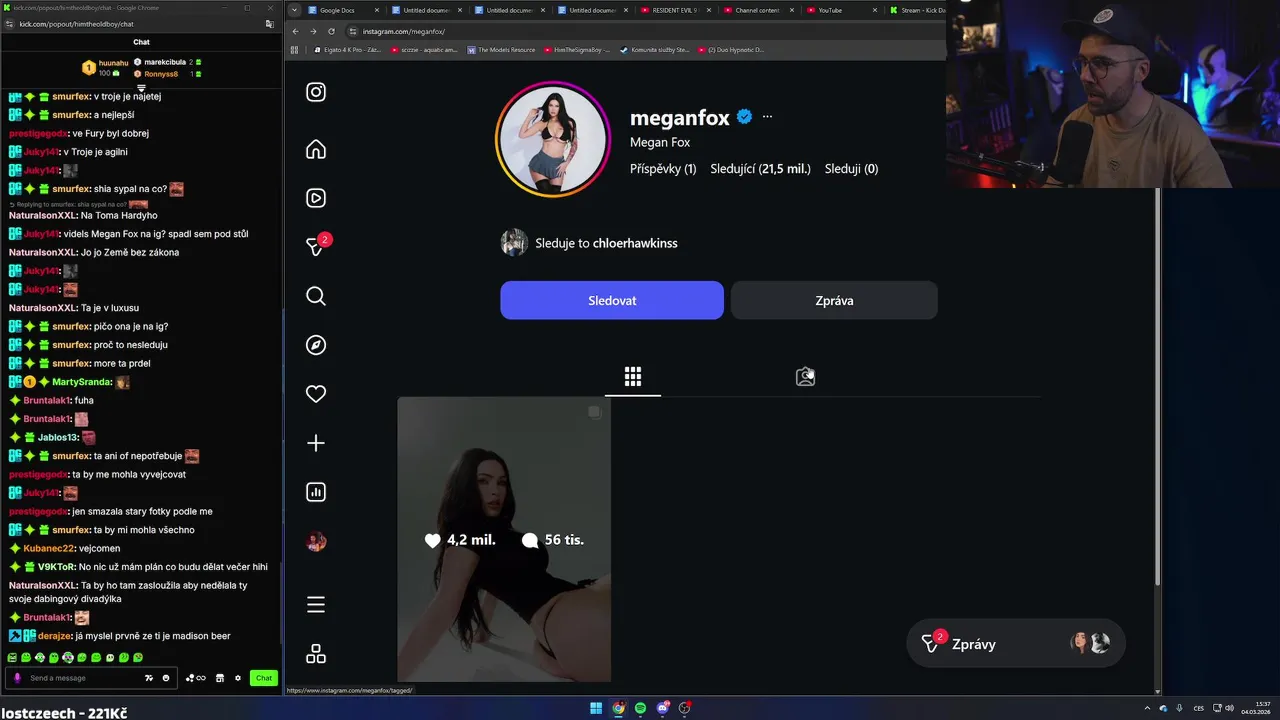Screen dimensions: 1280x720
Task: Close the Google Docs tab
Action: (377, 10)
